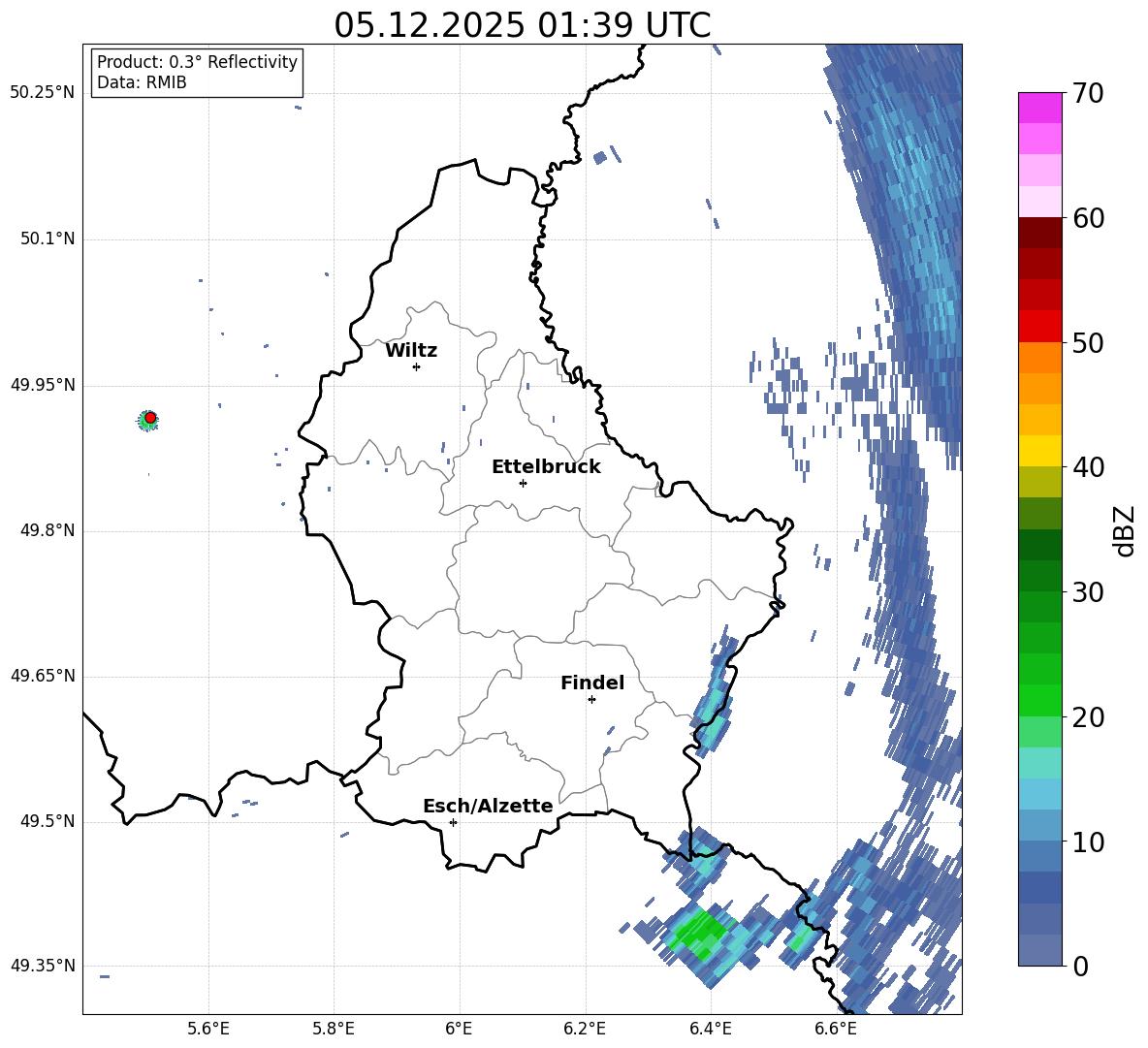Select the magenta 70 dBZ colorbar segment
Screen dimensions: 1148x1048
(x=1039, y=108)
